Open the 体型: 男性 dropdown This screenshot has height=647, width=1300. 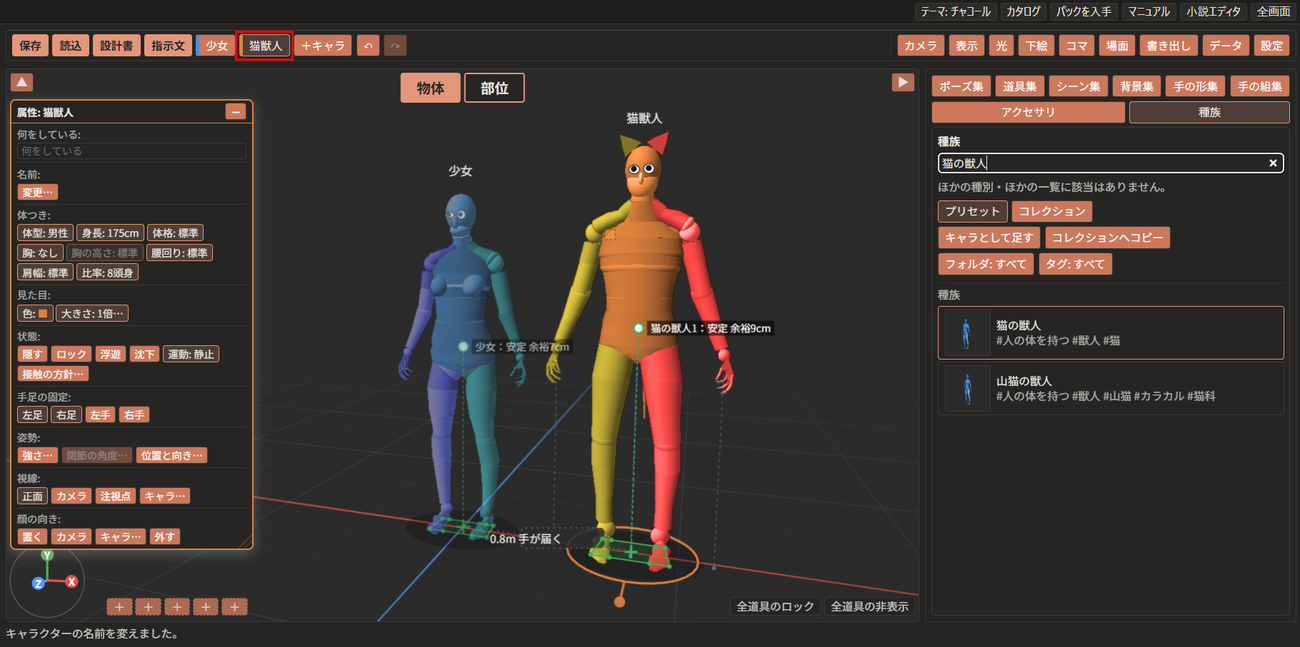point(45,233)
